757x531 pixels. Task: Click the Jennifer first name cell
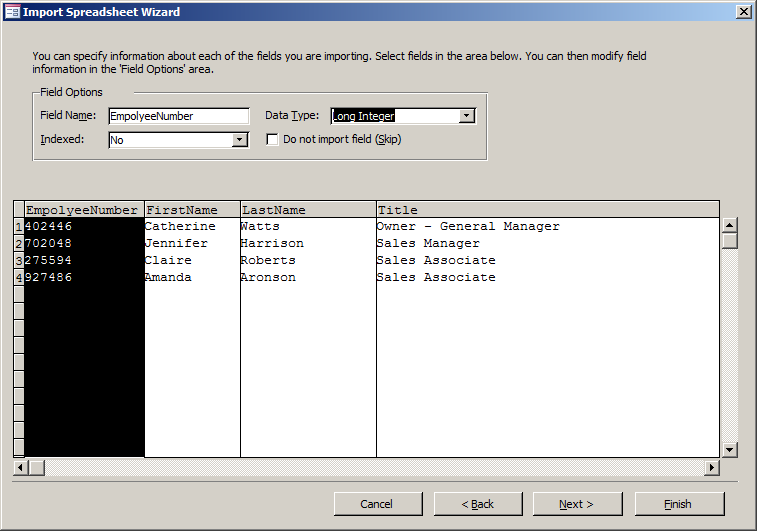192,243
